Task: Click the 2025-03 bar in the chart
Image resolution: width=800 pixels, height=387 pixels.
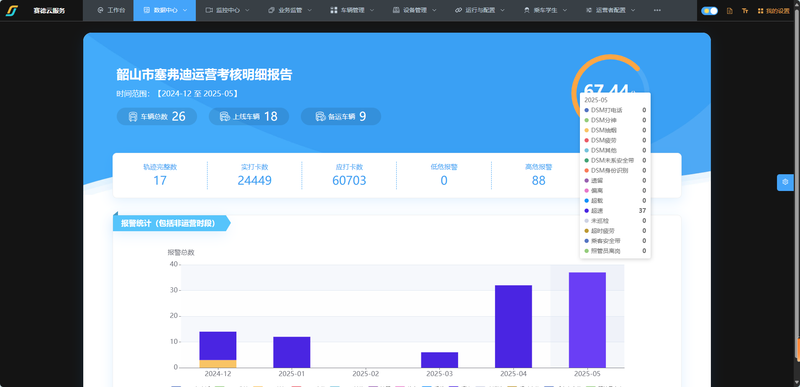Action: tap(439, 360)
